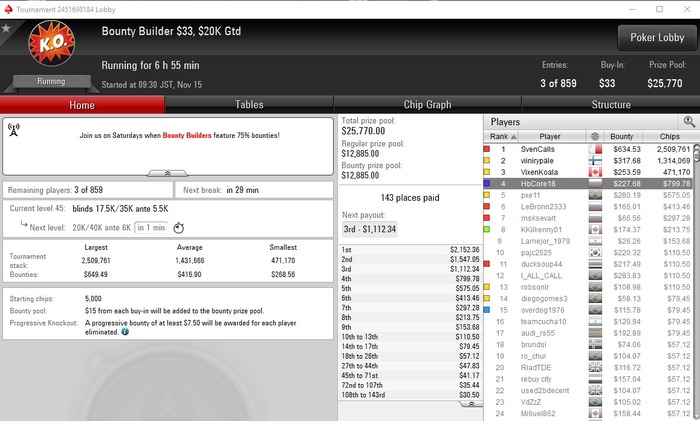Open the player search magnifier
The width and height of the screenshot is (700, 421).
click(x=689, y=121)
